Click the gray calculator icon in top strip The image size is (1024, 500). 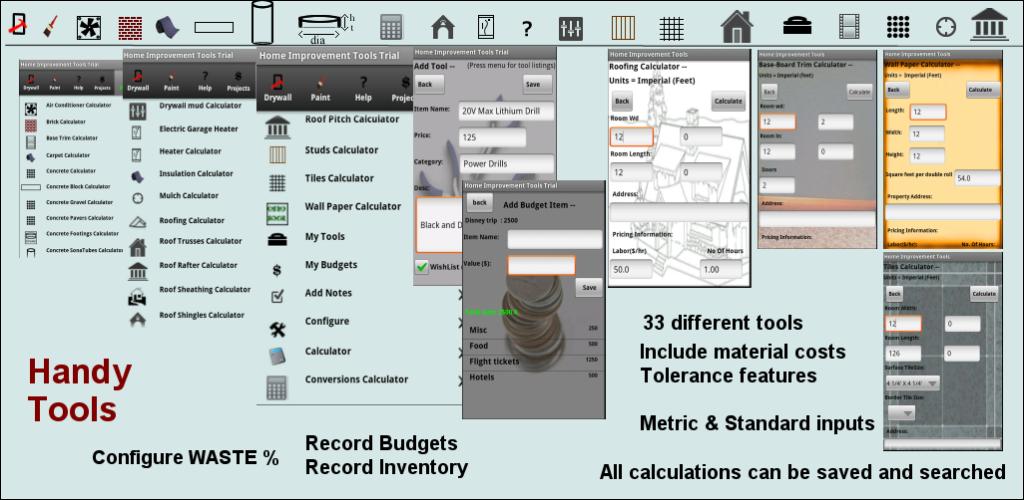pos(391,27)
